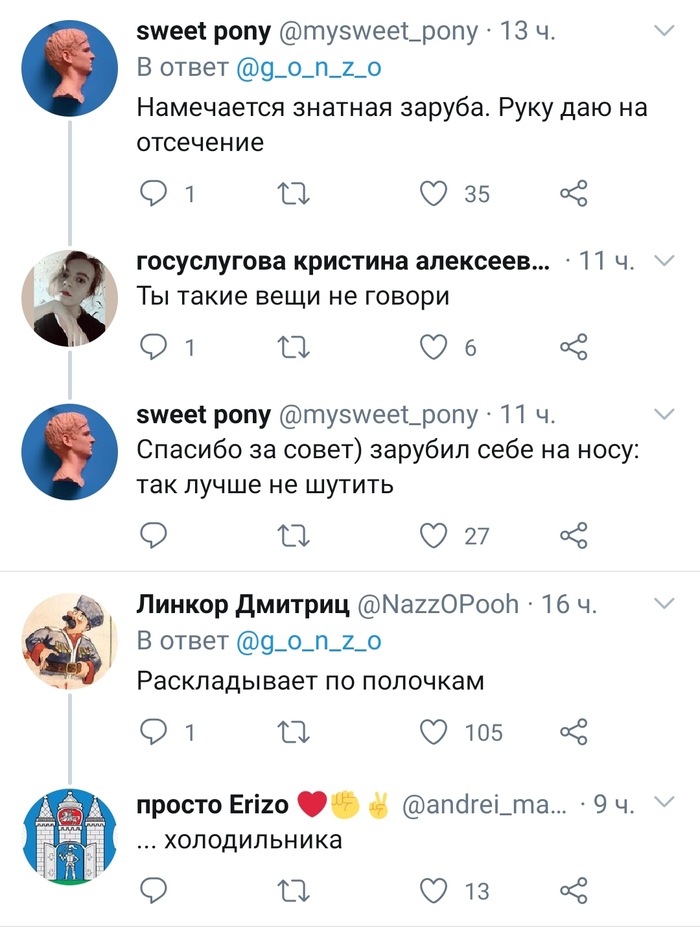
Task: Open the menu chevron on the first sweet pony tweet
Action: click(665, 32)
